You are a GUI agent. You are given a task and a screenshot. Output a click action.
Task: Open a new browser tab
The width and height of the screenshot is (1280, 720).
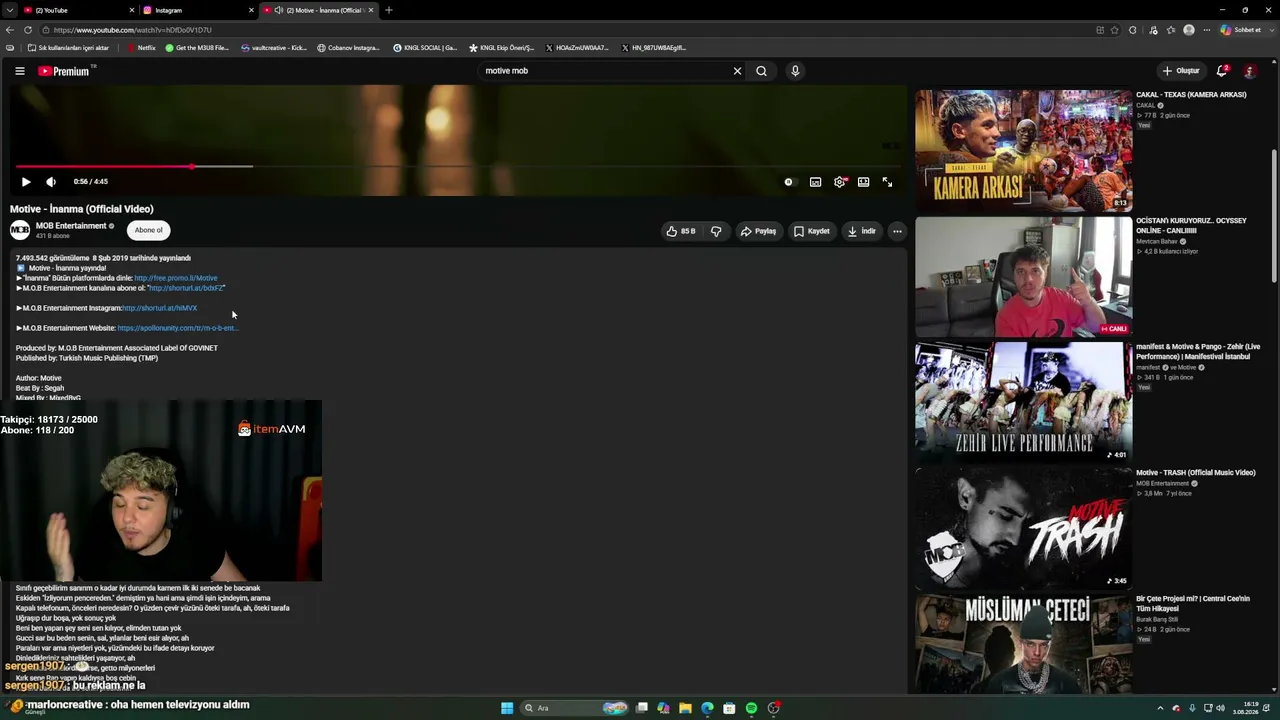388,10
